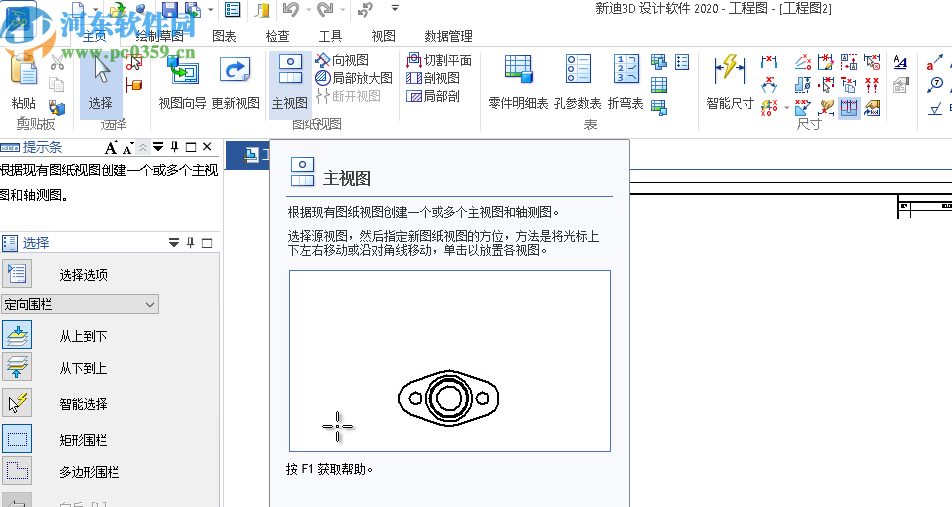Switch to the Tools (工具) tab
952x507 pixels.
coord(330,36)
